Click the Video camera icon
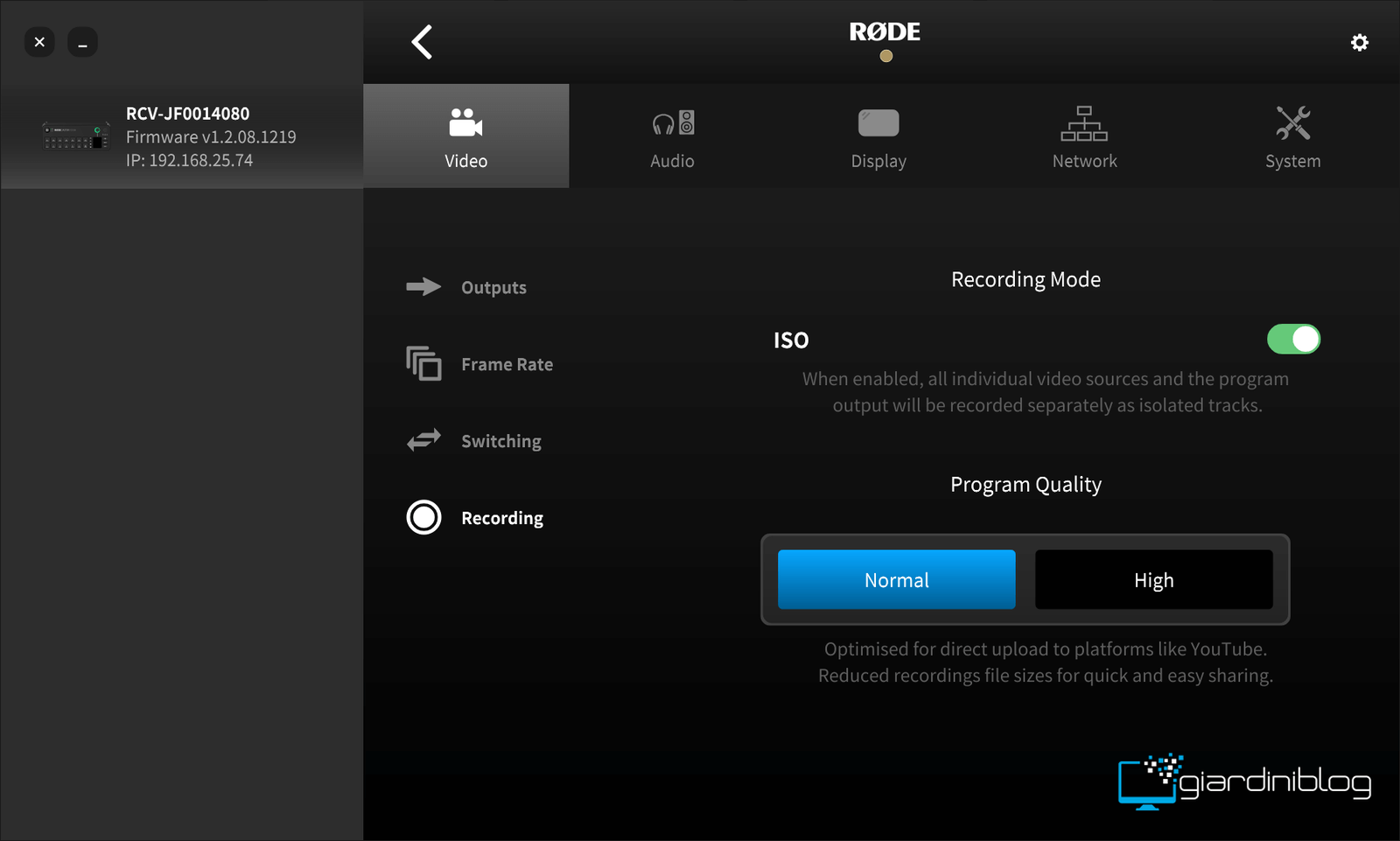The width and height of the screenshot is (1400, 841). pyautogui.click(x=465, y=123)
